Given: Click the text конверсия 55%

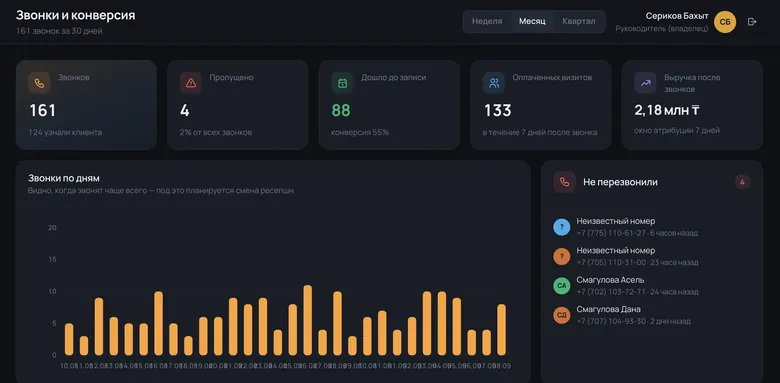Looking at the screenshot, I should (360, 132).
